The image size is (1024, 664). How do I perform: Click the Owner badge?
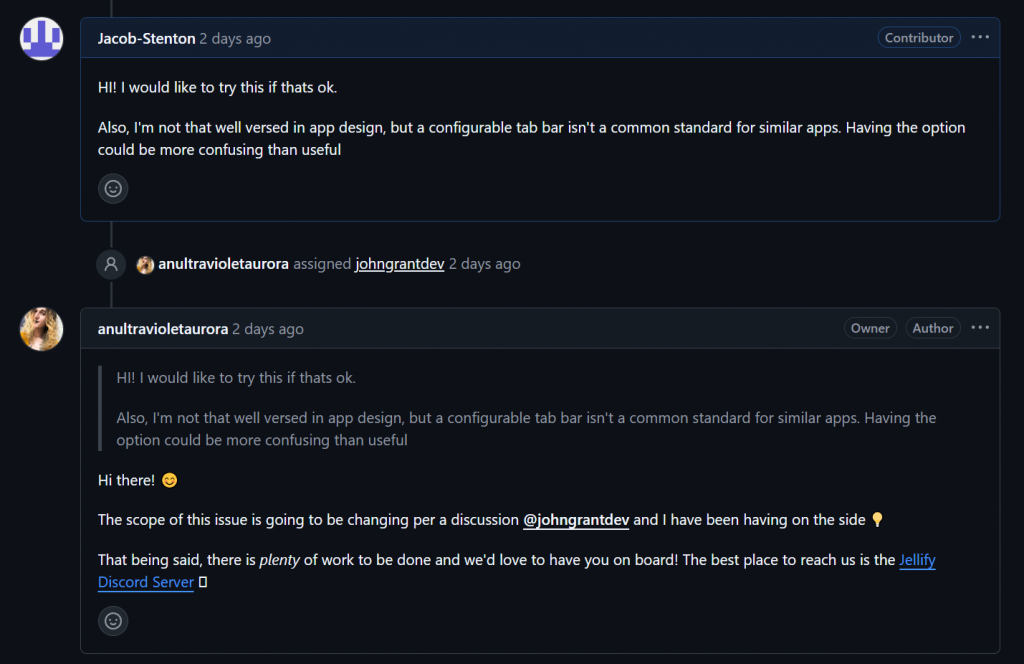pyautogui.click(x=870, y=328)
